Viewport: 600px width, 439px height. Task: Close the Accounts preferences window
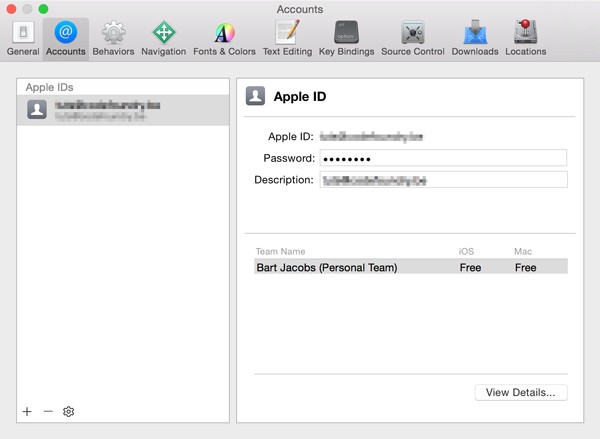click(11, 9)
